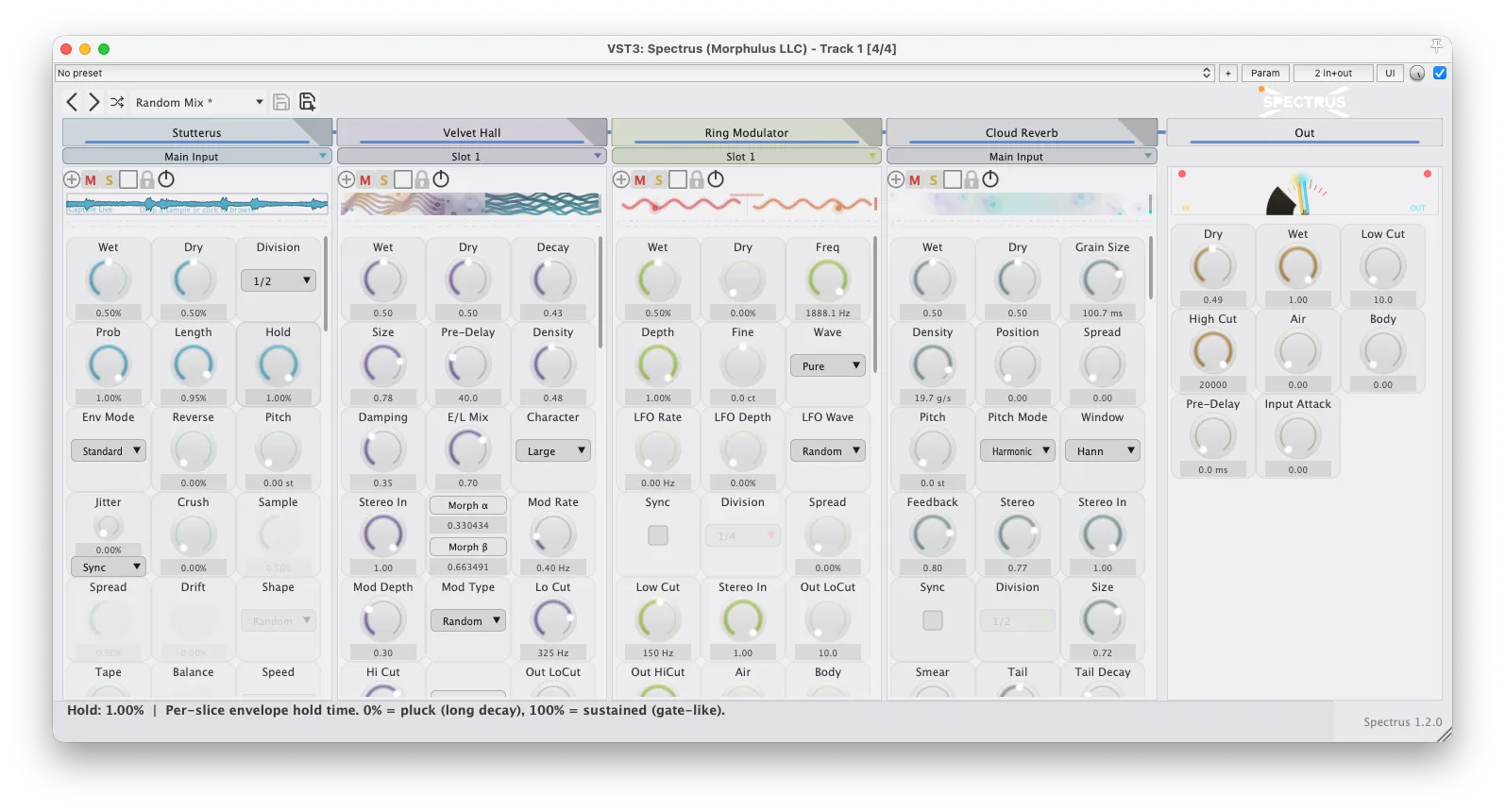
Task: Add a module with Stutterus plus icon
Action: 72,179
